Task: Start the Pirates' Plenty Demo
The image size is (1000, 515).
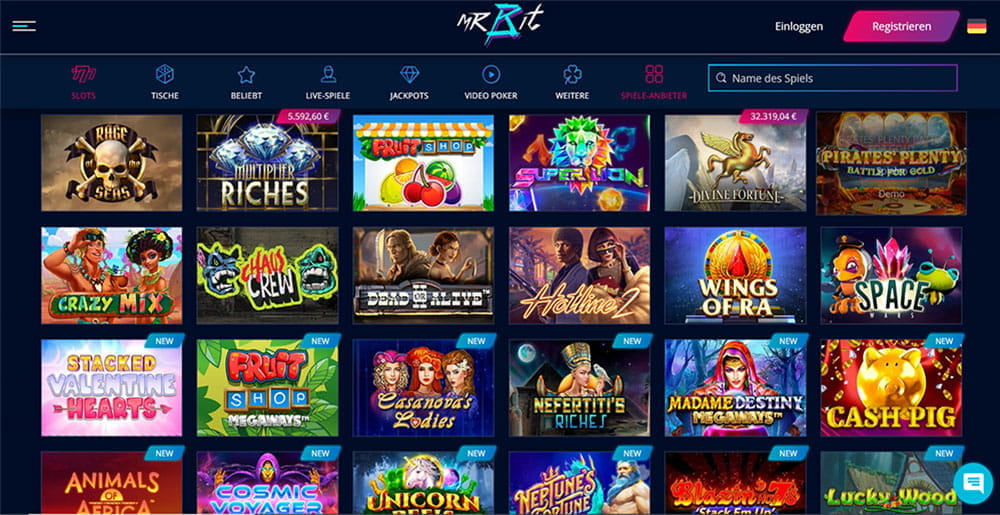Action: (892, 193)
